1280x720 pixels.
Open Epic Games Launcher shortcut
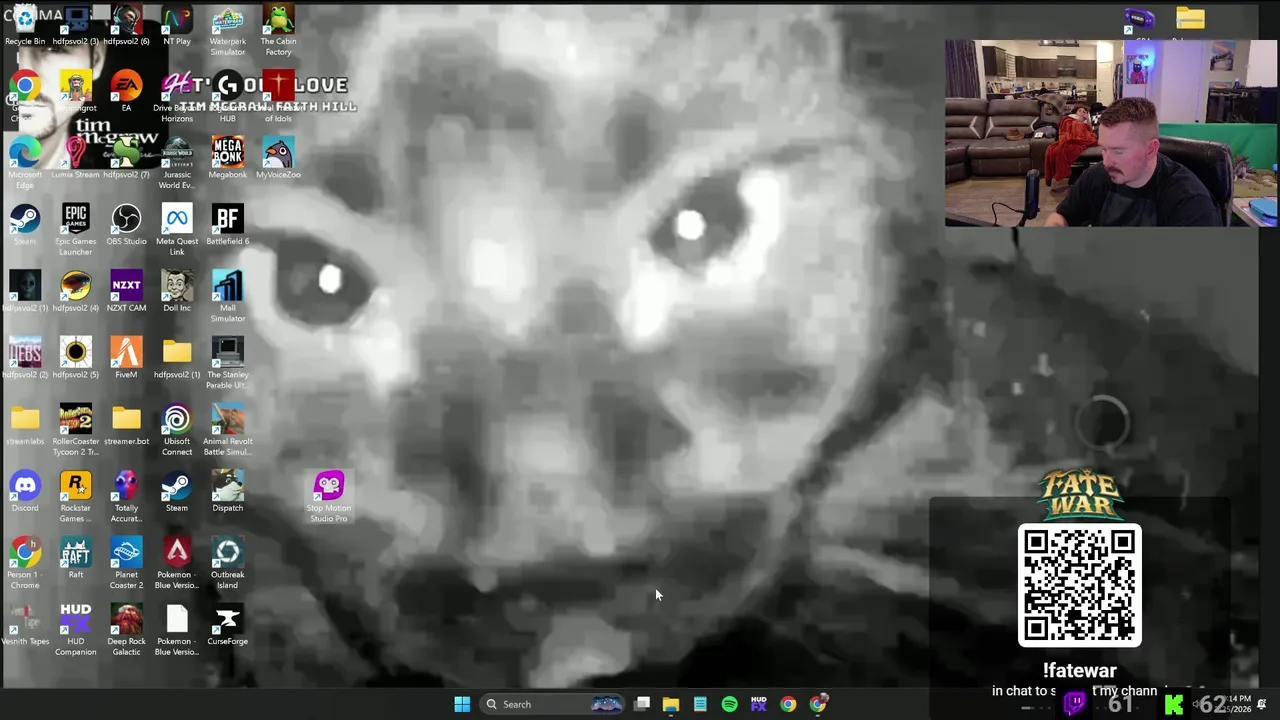coord(75,231)
